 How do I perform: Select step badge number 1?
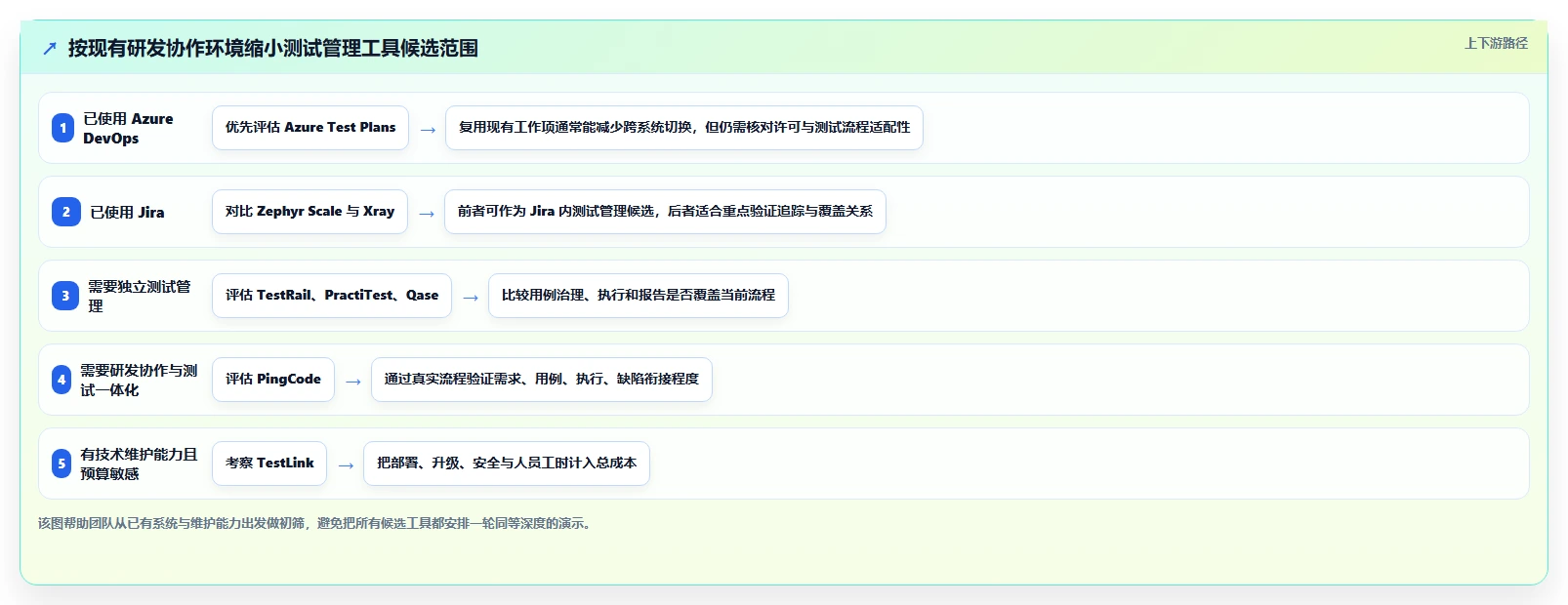[62, 128]
